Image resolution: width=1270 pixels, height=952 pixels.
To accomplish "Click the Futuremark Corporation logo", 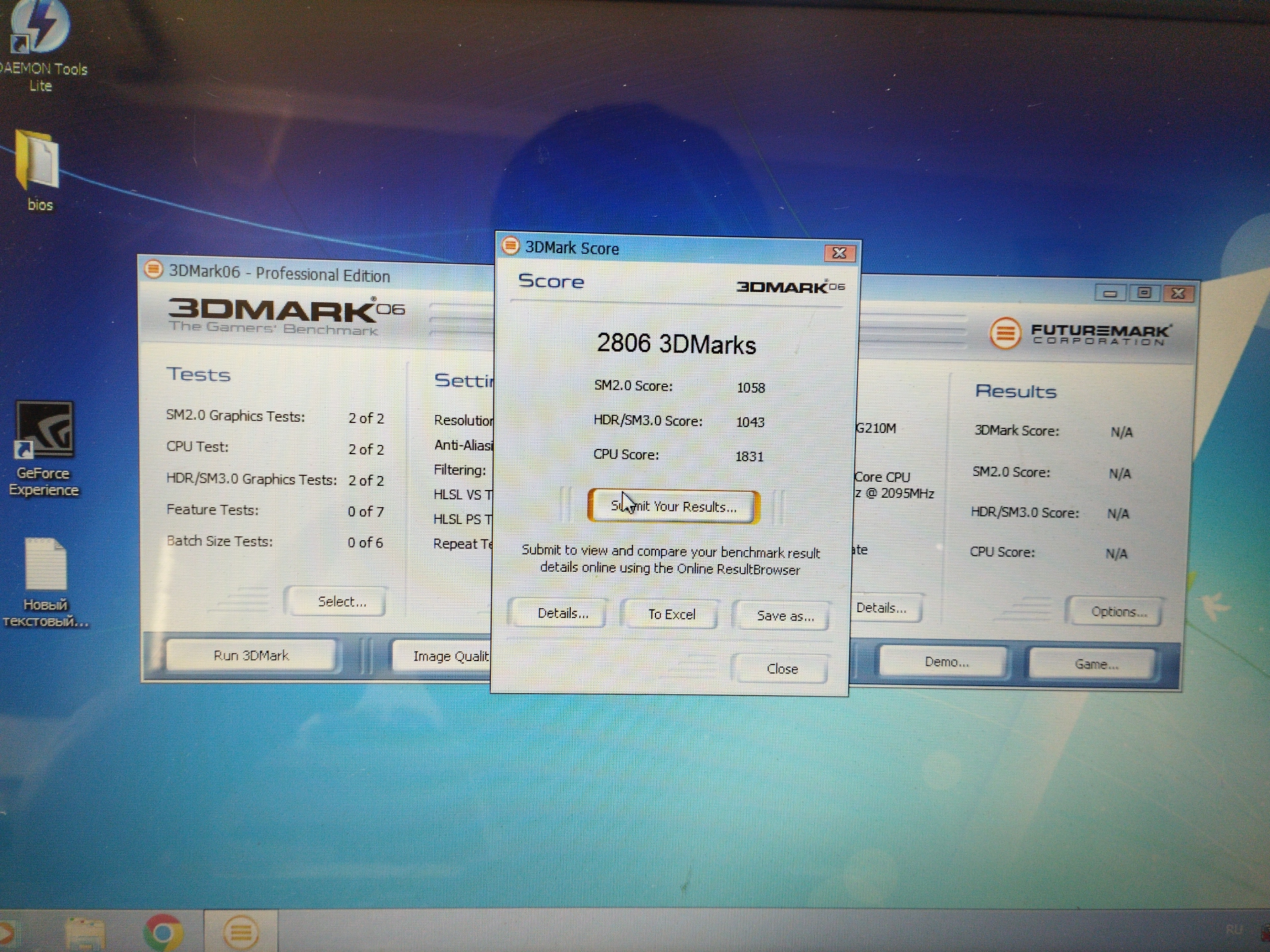I will tap(1080, 333).
